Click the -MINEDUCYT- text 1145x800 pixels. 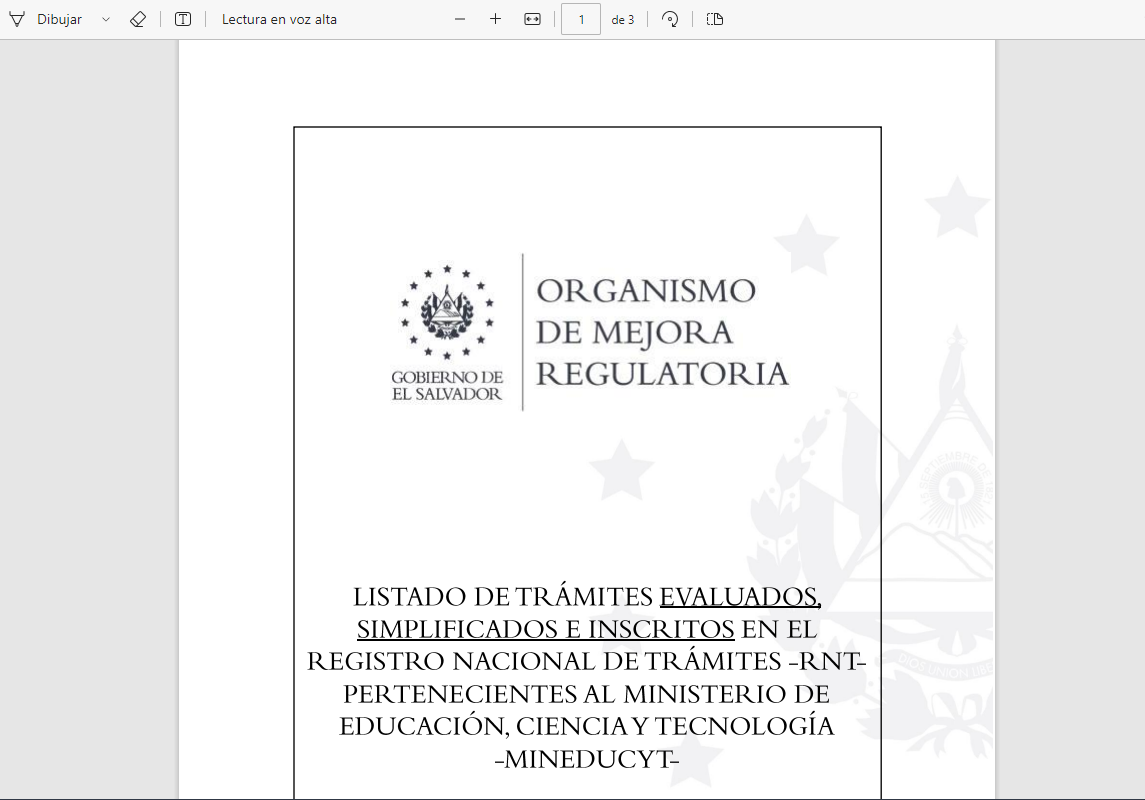tap(586, 759)
